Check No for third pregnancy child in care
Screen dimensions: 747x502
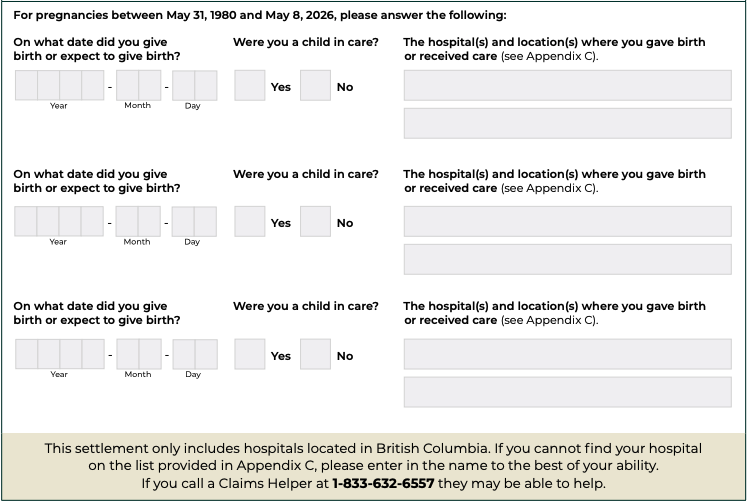pos(315,354)
